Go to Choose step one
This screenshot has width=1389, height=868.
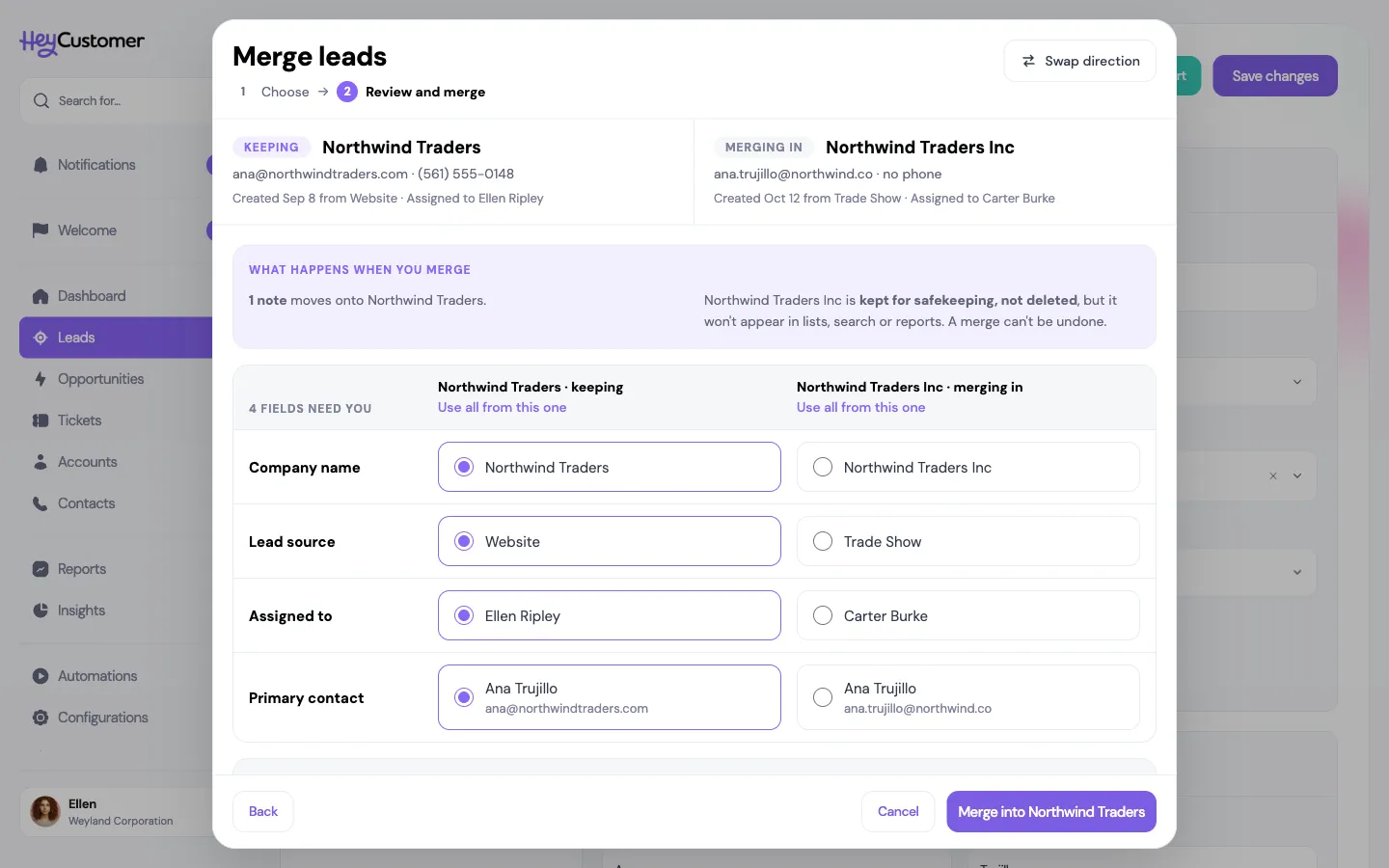tap(274, 92)
